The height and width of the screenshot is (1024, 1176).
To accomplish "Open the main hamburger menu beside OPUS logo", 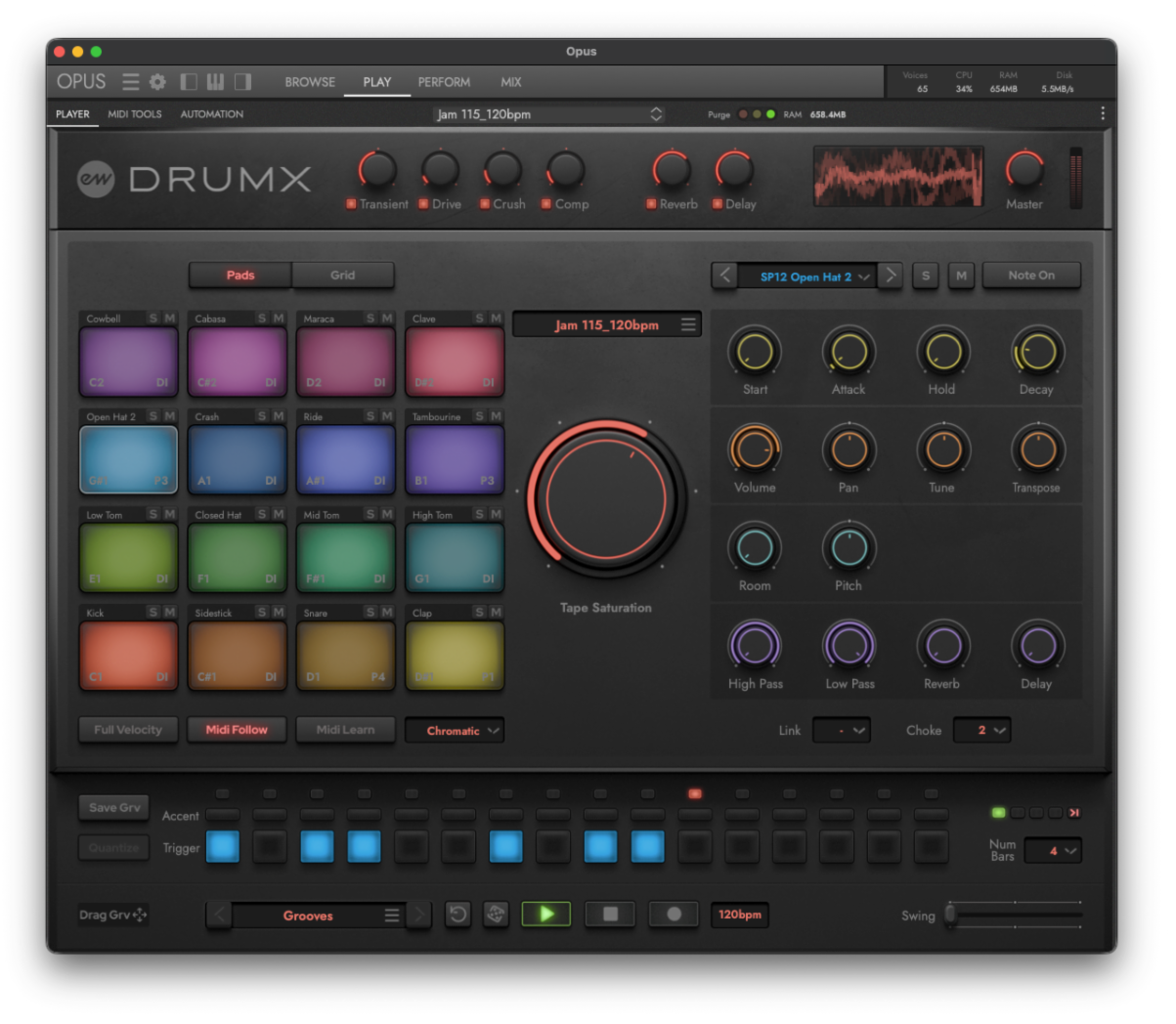I will 131,82.
